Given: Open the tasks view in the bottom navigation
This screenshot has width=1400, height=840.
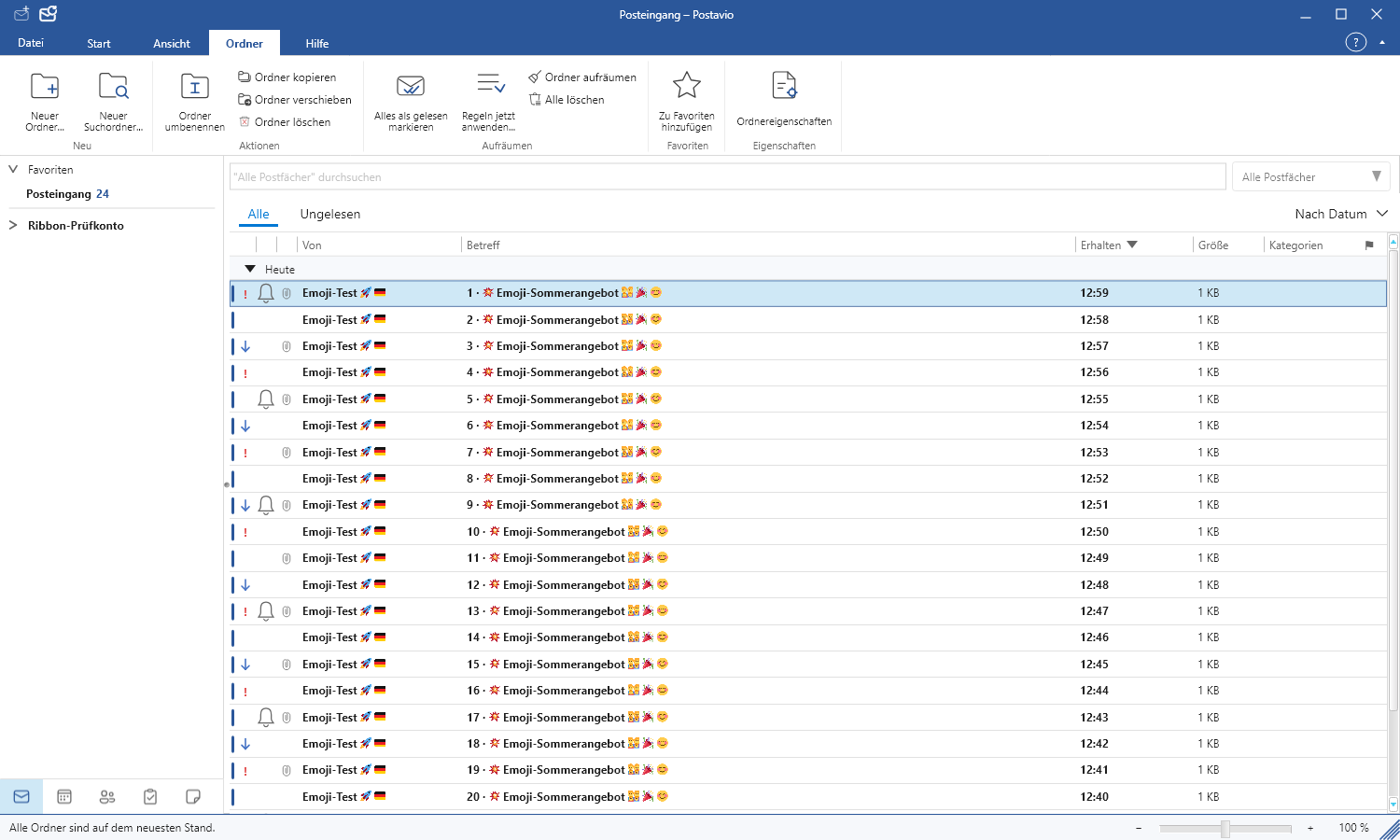Looking at the screenshot, I should pyautogui.click(x=150, y=797).
